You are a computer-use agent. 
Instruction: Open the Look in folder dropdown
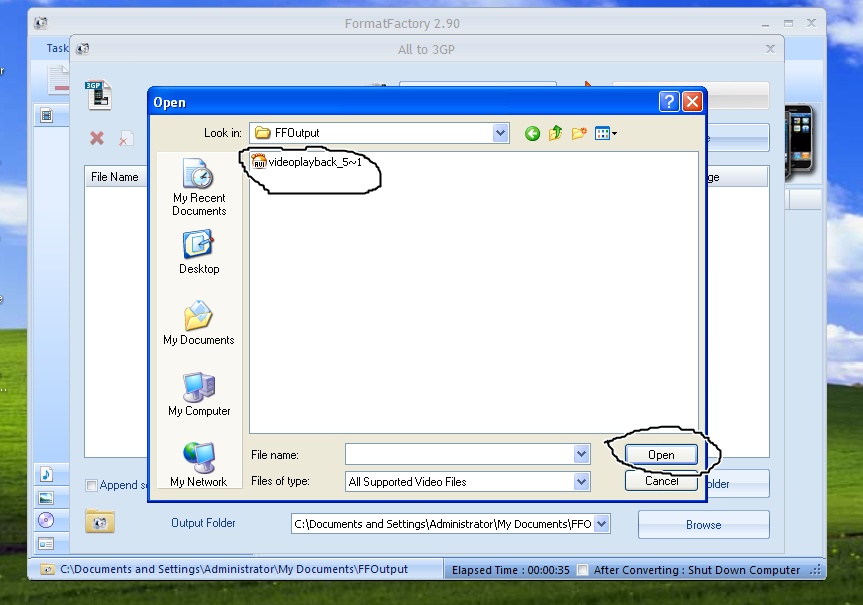pyautogui.click(x=500, y=133)
